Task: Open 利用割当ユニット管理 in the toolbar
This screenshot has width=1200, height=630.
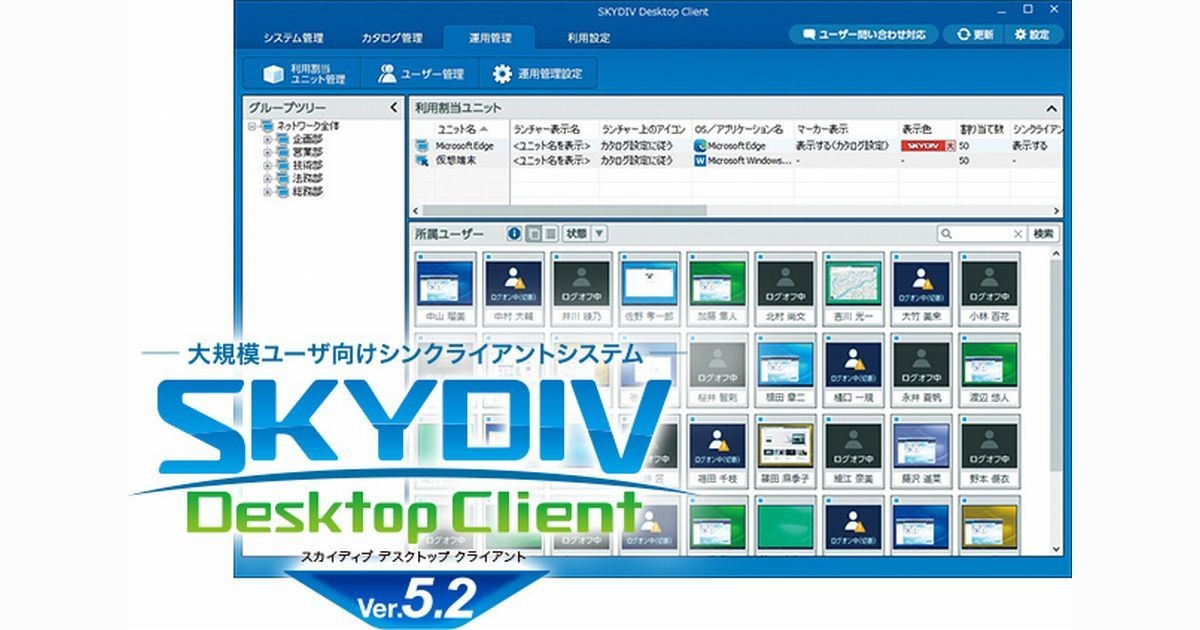Action: [x=304, y=73]
